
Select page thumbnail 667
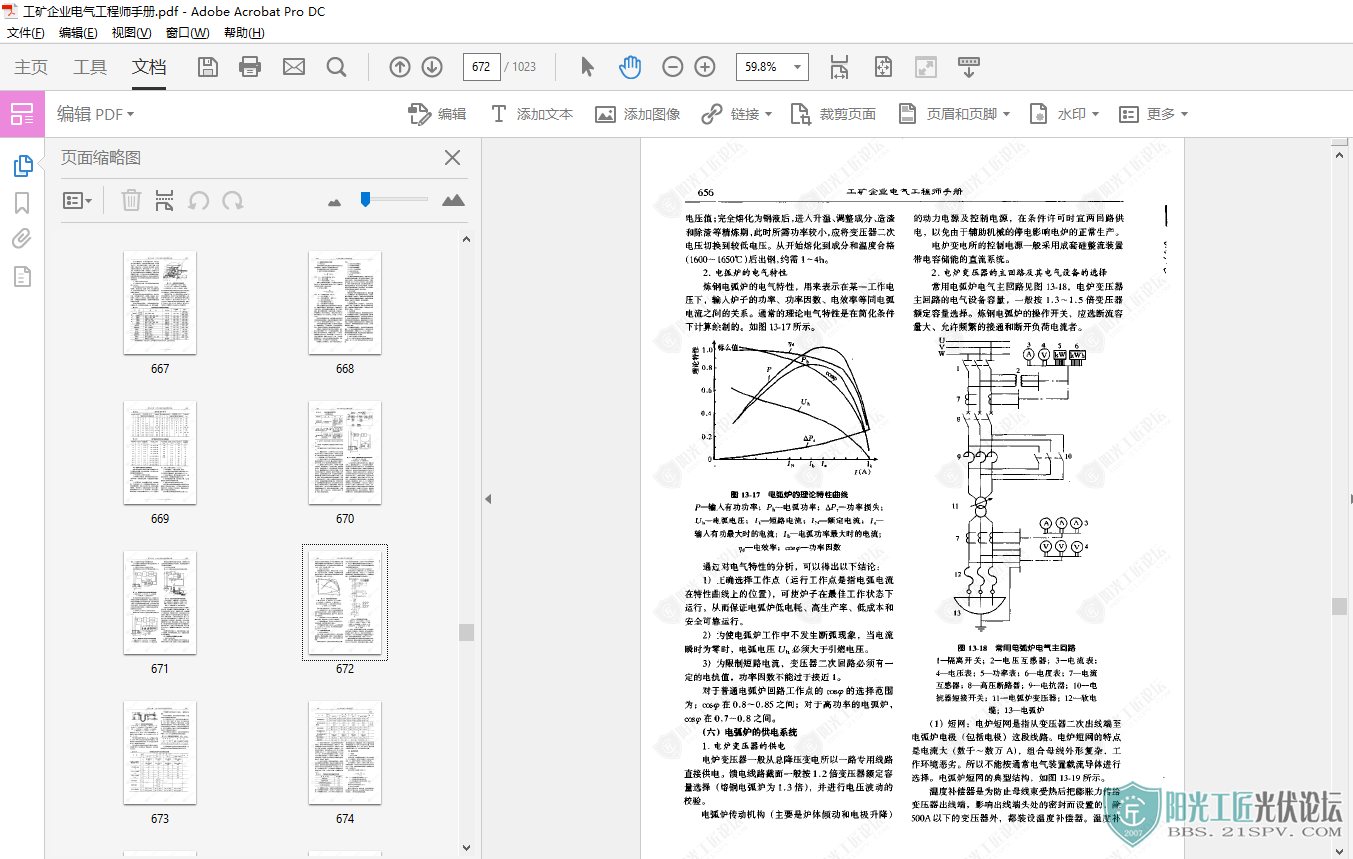[160, 302]
